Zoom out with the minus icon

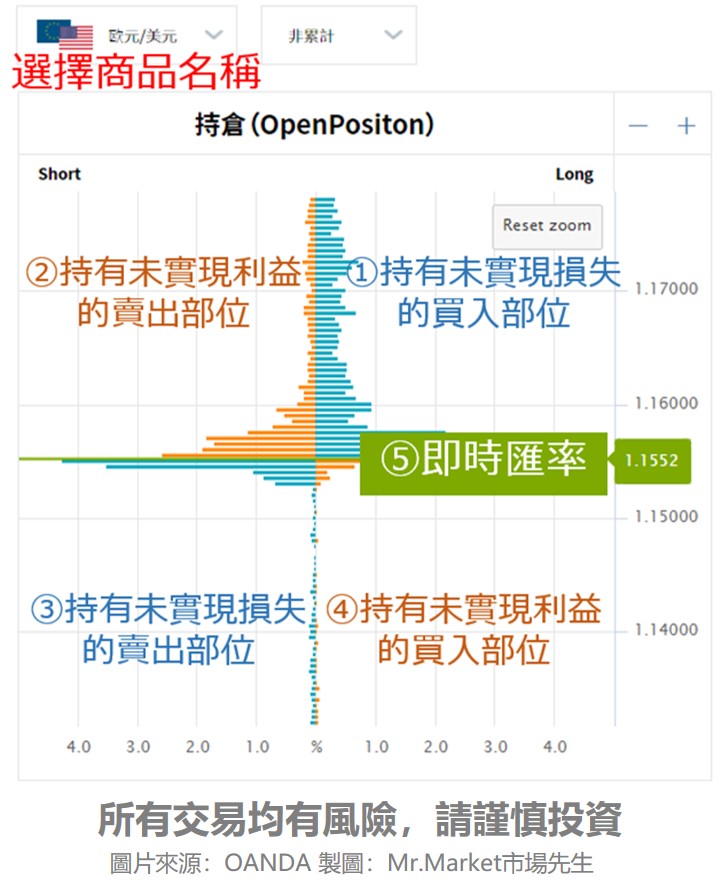pyautogui.click(x=638, y=125)
